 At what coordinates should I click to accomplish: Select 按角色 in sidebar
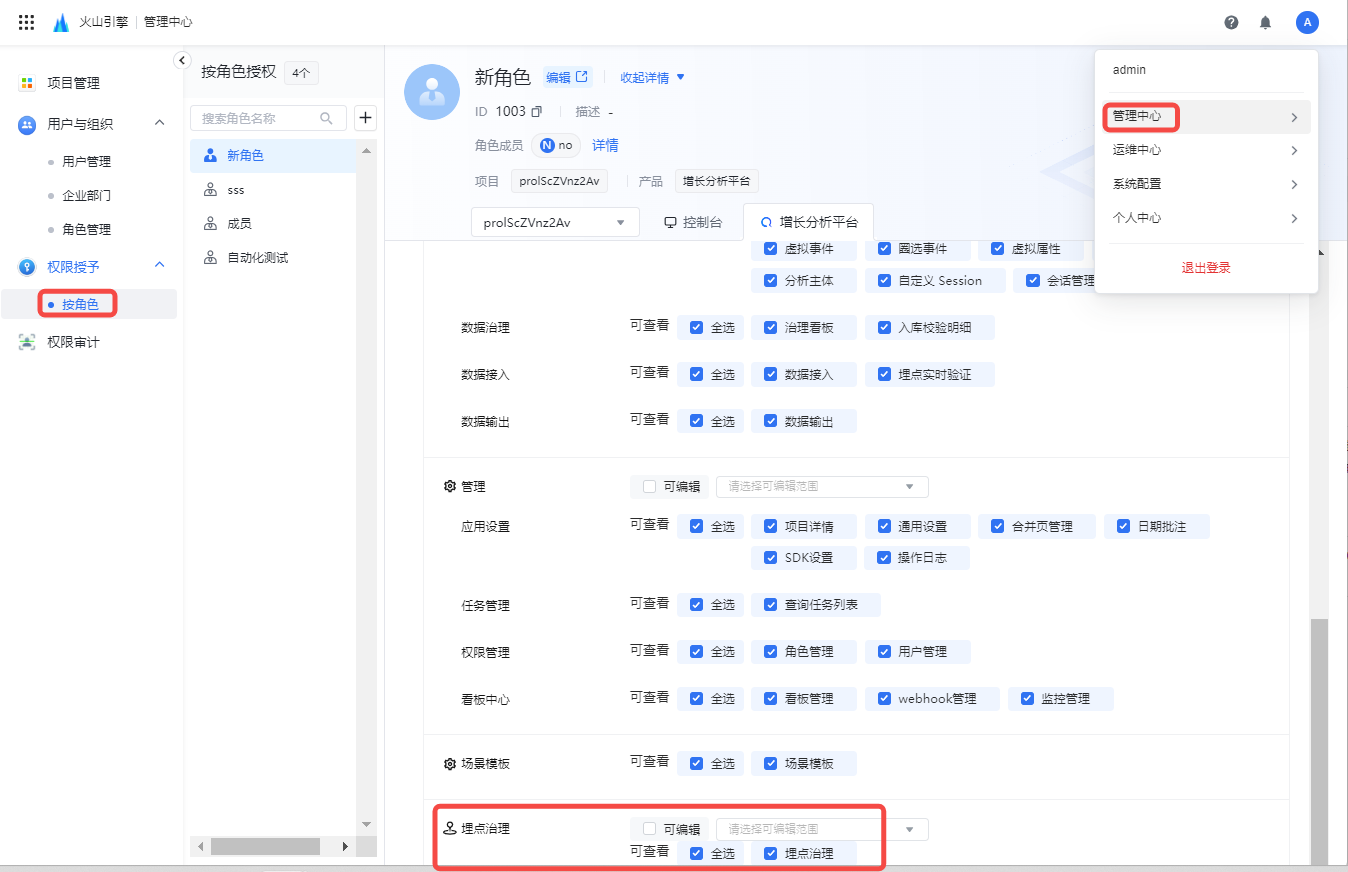tap(80, 304)
